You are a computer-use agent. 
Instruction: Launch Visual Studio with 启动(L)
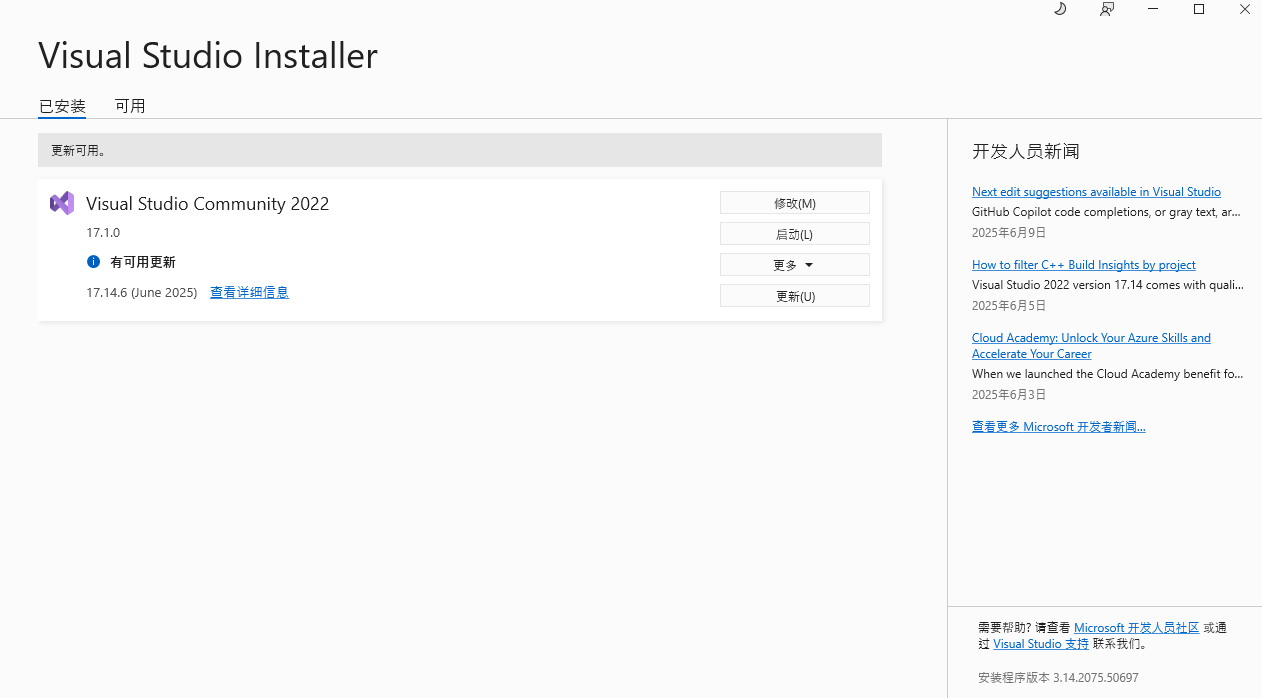(x=794, y=233)
